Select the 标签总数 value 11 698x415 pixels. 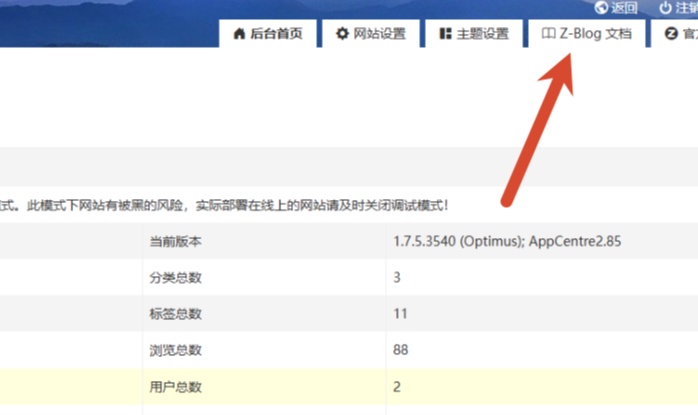click(400, 313)
